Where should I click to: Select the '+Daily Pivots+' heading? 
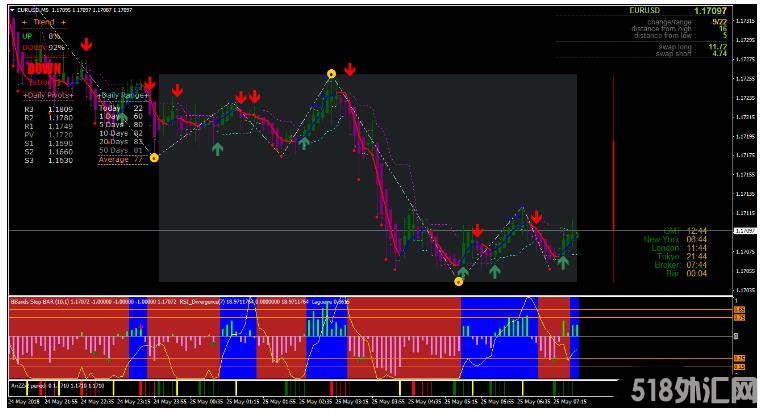click(48, 95)
